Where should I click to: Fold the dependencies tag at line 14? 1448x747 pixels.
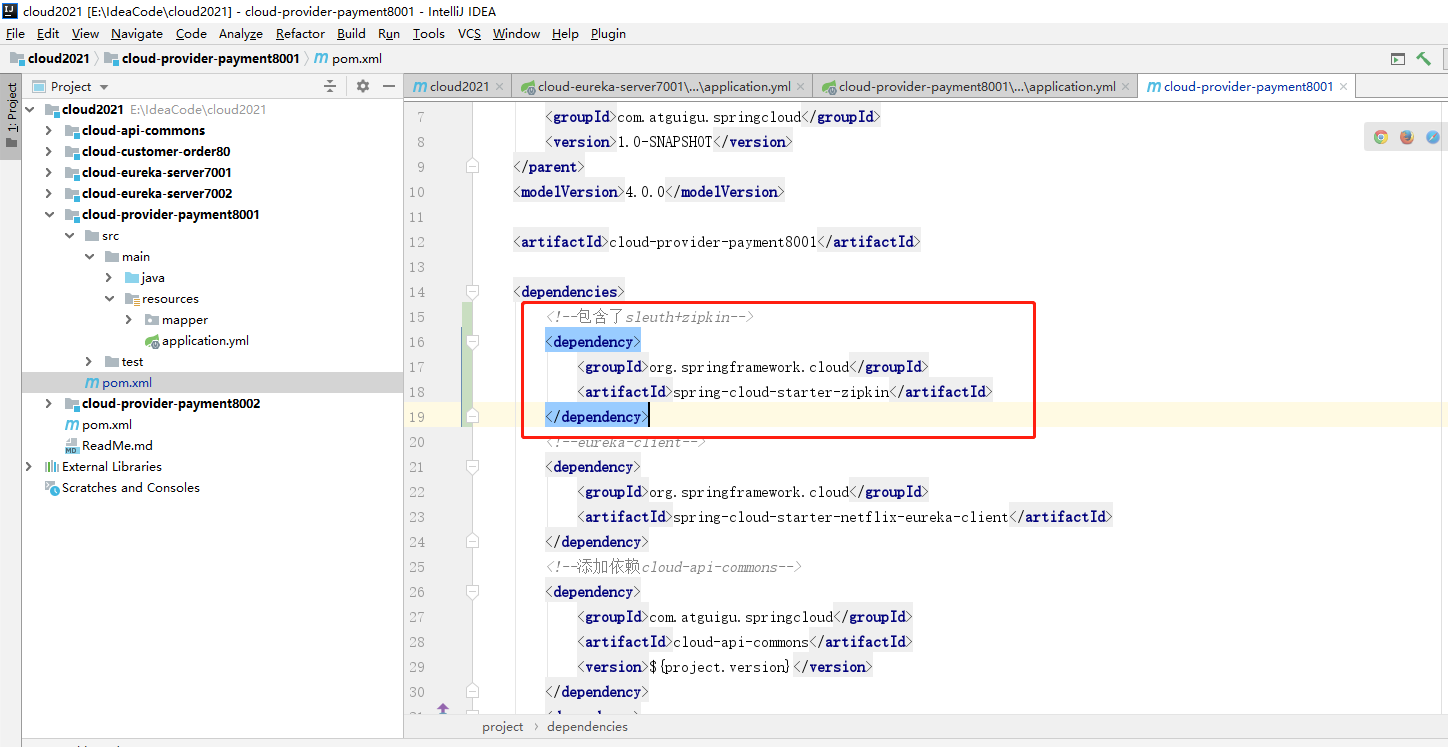[x=473, y=292]
